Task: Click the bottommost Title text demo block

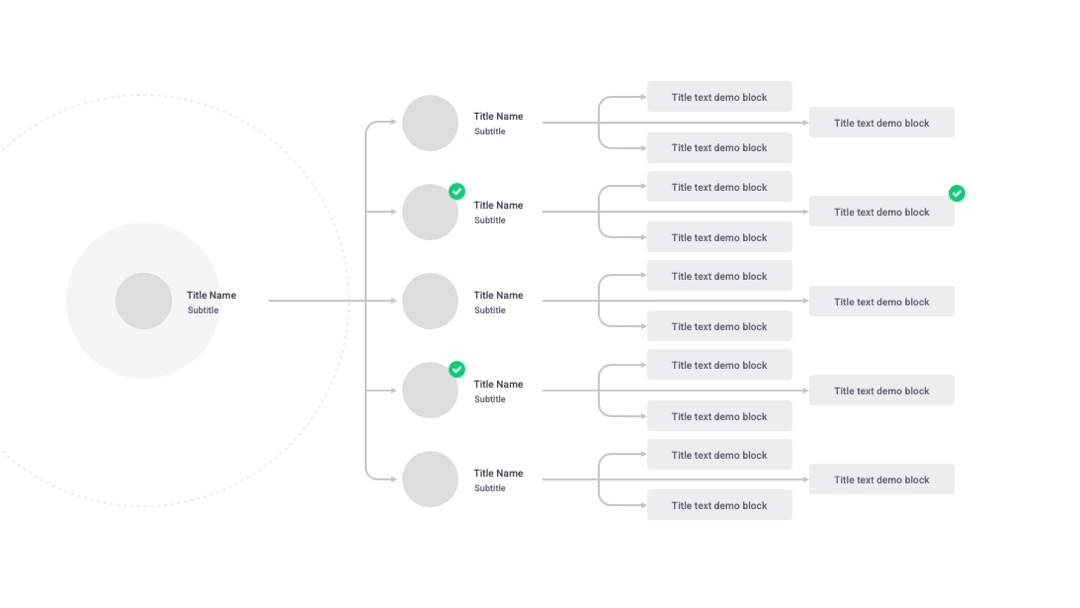Action: (719, 505)
